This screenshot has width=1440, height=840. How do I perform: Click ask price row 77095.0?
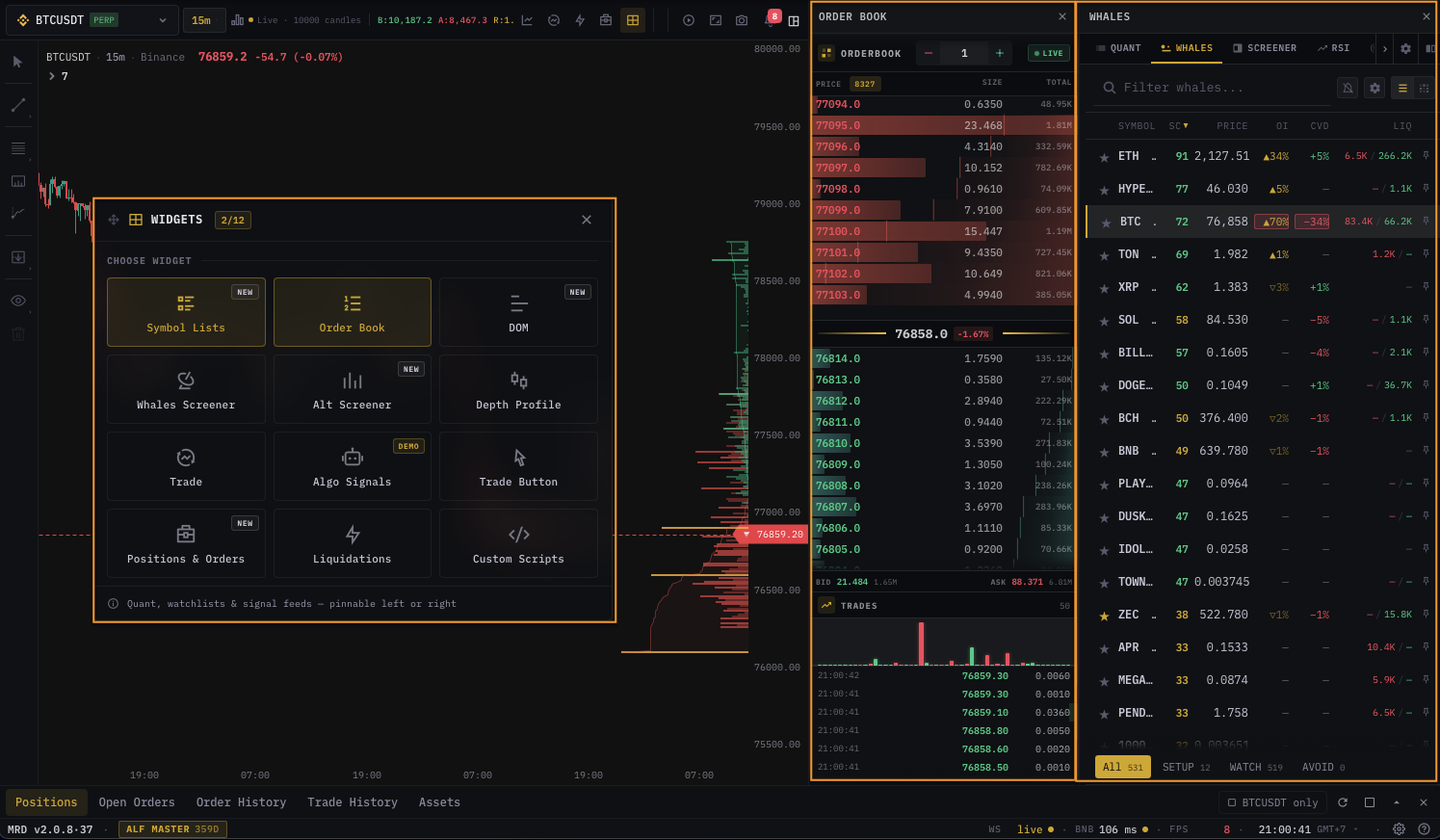[x=943, y=125]
